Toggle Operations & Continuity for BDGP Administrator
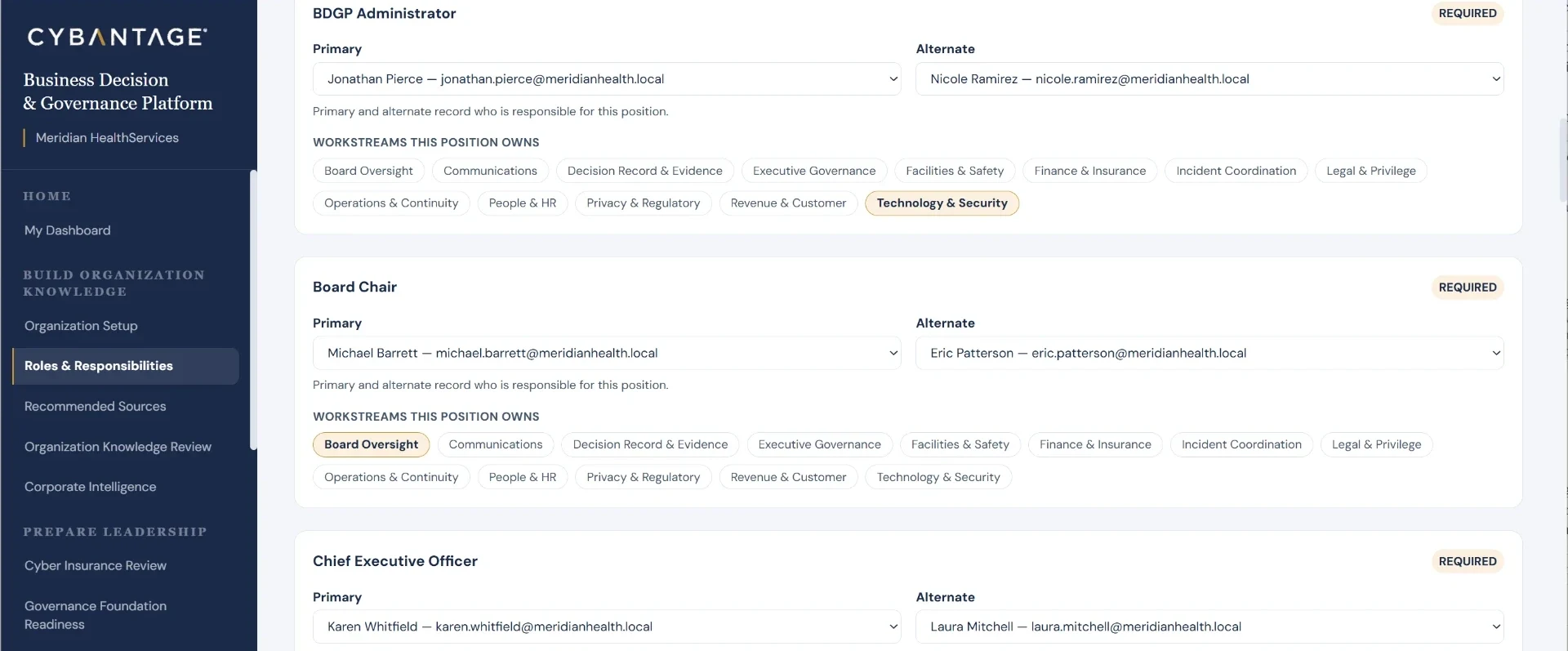Screen dimensions: 1568x651 (x=391, y=203)
